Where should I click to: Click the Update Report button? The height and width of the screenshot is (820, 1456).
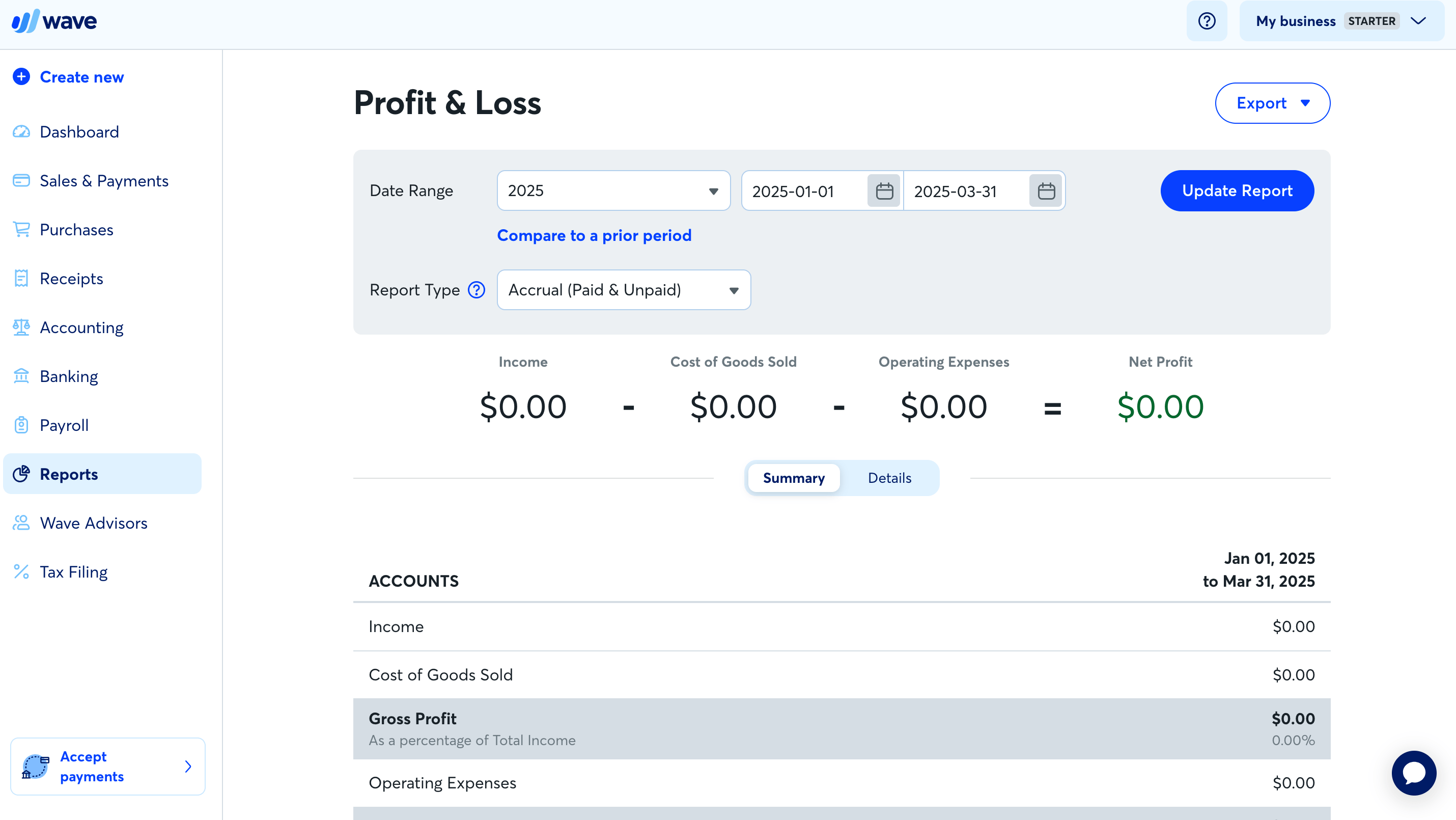[x=1237, y=190]
